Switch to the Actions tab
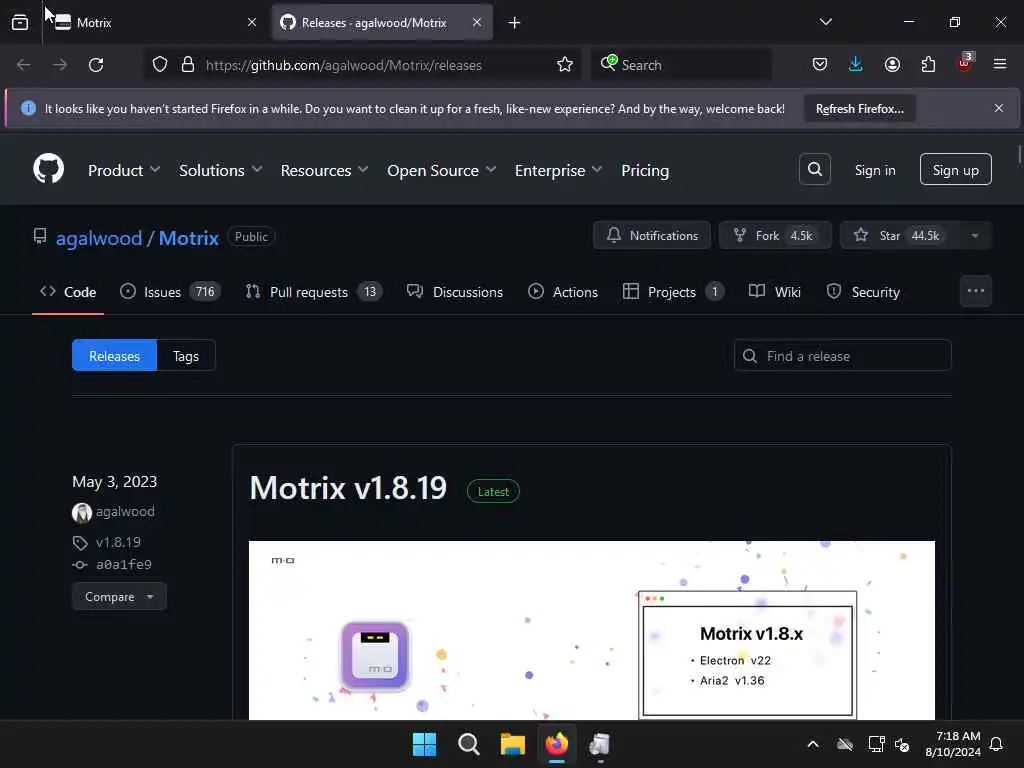This screenshot has width=1024, height=768. [562, 292]
